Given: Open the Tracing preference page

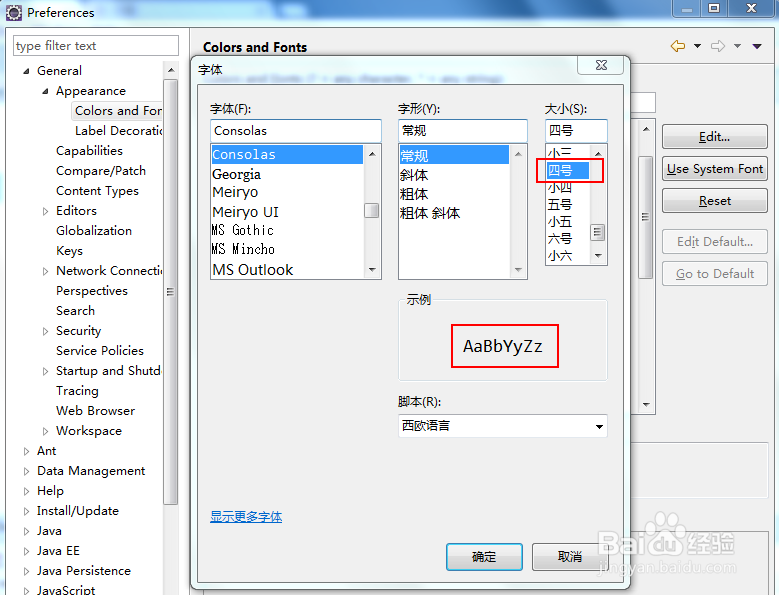Looking at the screenshot, I should tap(78, 391).
